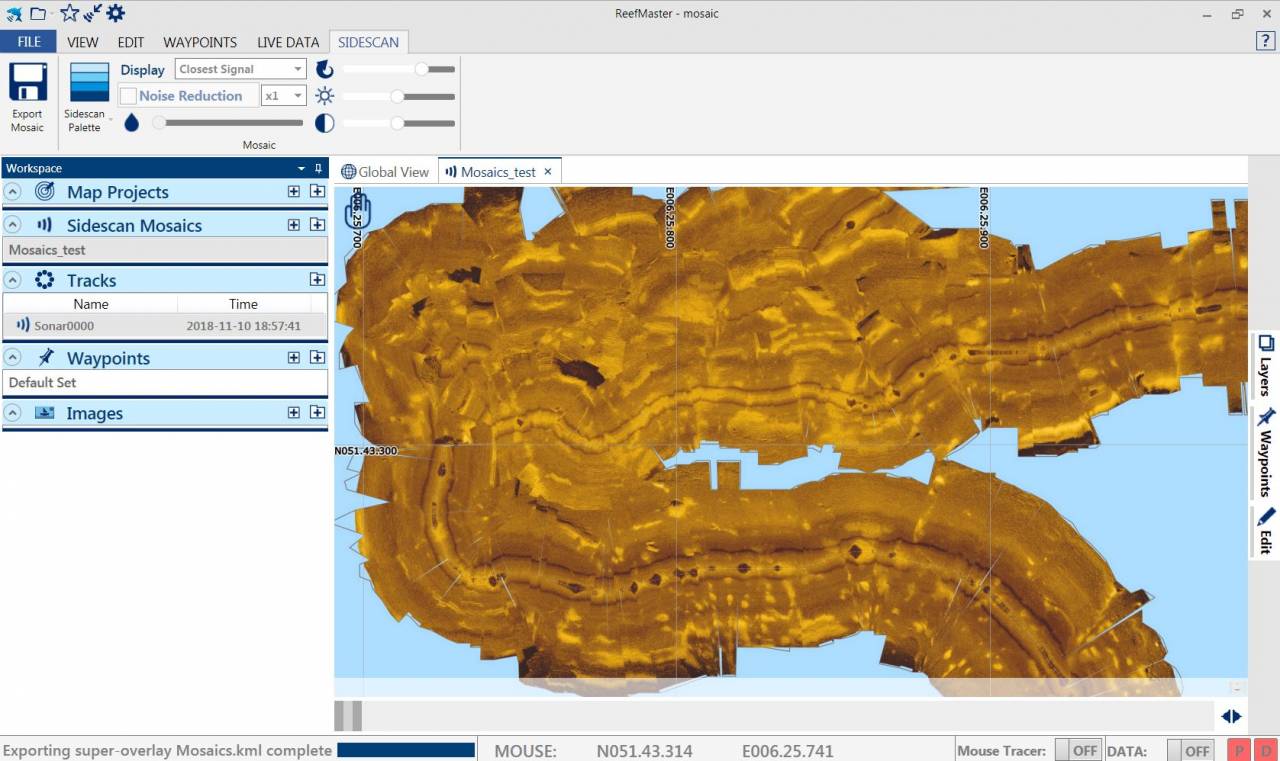Open the x1 noise reduction multiplier dropdown

pos(283,96)
